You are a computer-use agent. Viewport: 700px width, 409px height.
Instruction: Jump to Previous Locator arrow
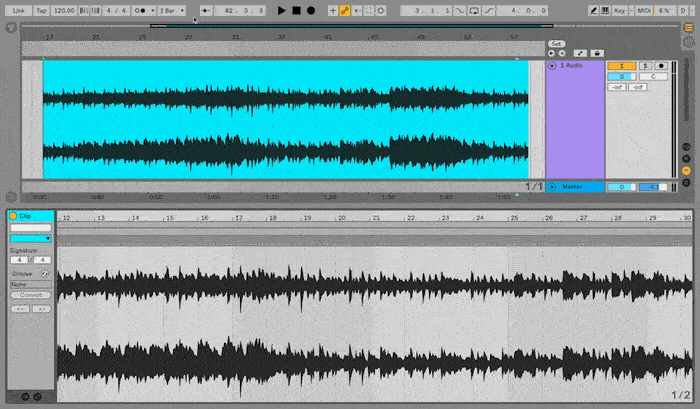pyautogui.click(x=551, y=53)
